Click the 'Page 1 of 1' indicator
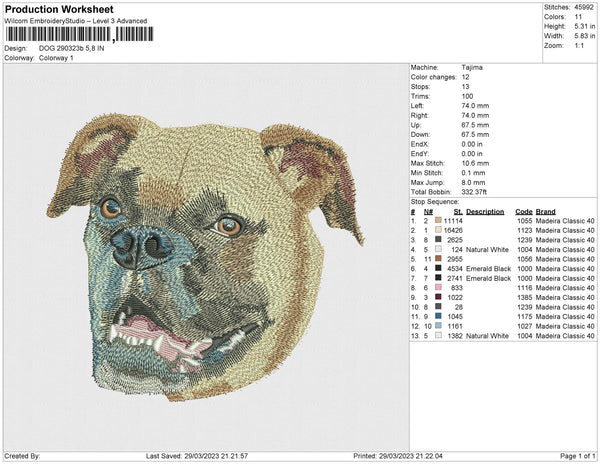Screen dimensions: 600x464 click(577, 456)
